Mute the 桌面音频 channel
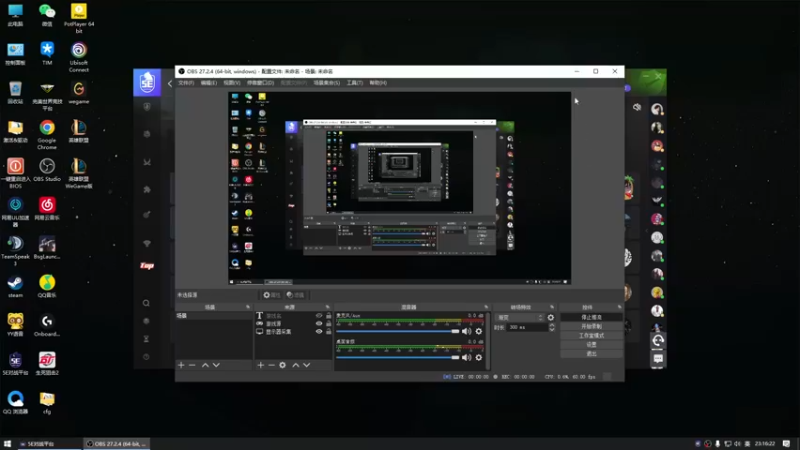The image size is (800, 450). [466, 358]
